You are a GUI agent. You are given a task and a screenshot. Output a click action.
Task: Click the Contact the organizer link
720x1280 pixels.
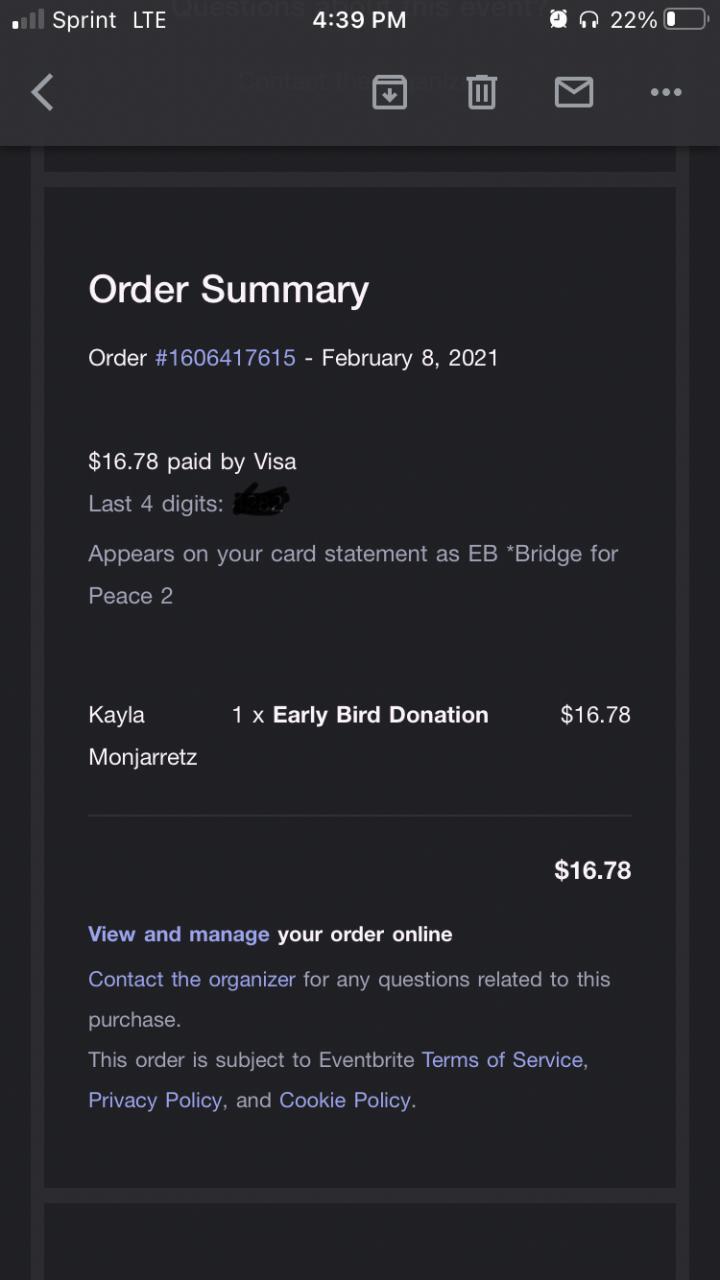(191, 979)
